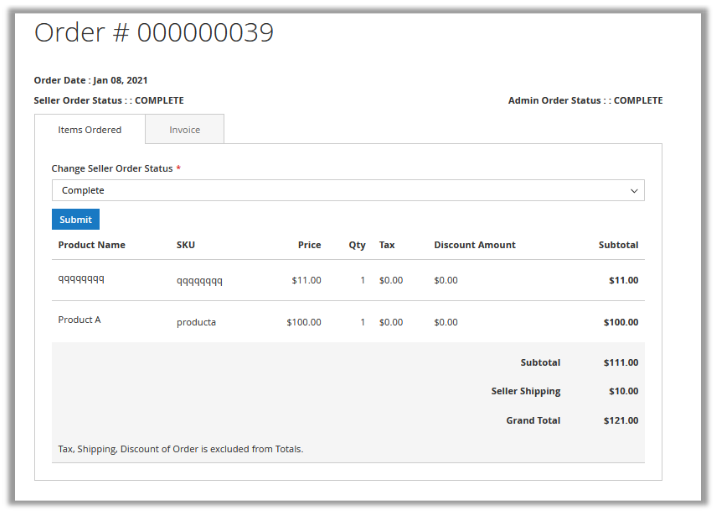Click the Product Name column header
Viewport: 727px width, 514px height.
coord(91,245)
